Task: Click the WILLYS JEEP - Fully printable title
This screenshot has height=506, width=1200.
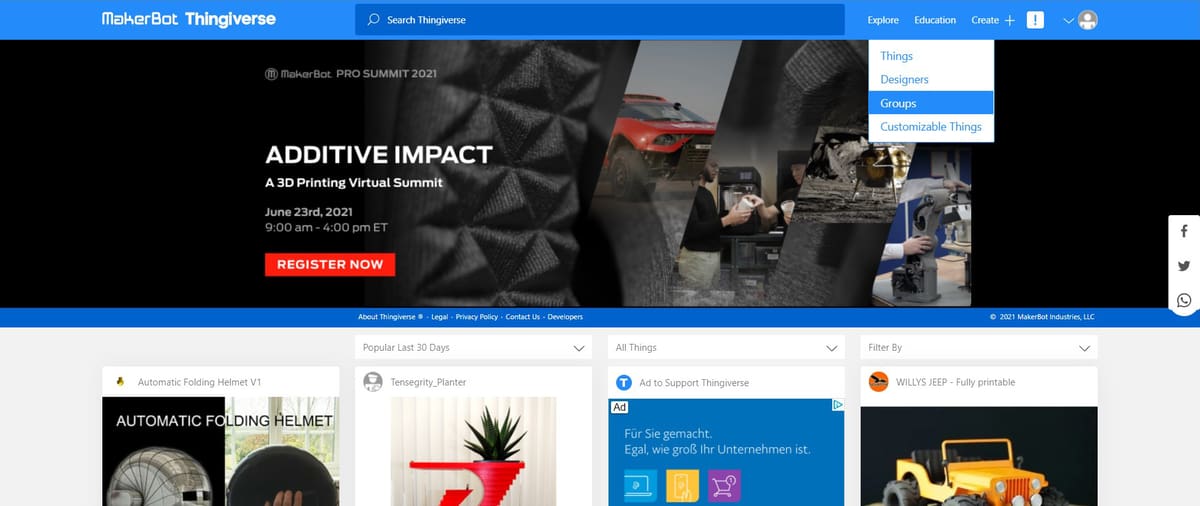Action: [955, 382]
